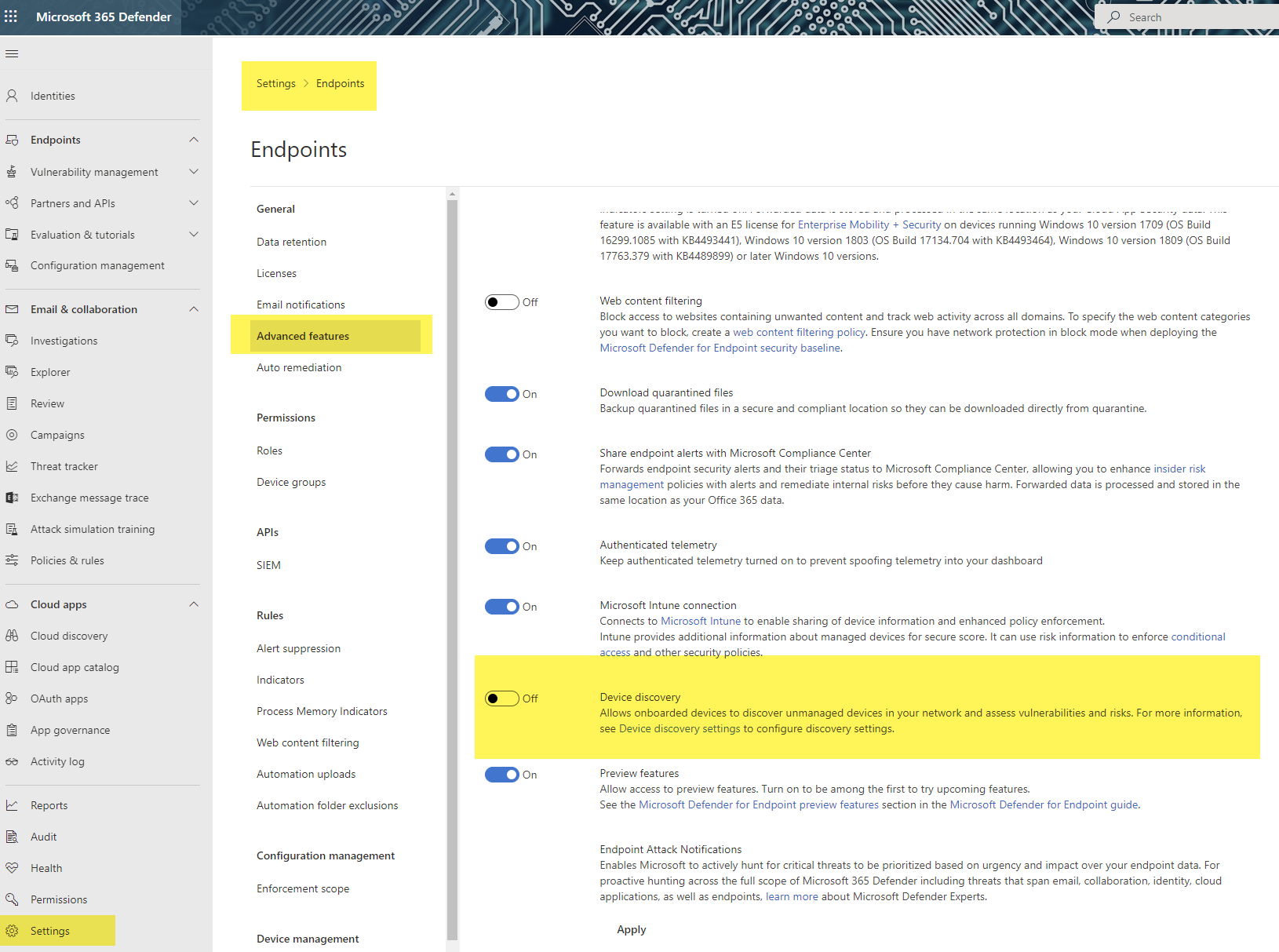Click the Partners and APIs icon

12,203
